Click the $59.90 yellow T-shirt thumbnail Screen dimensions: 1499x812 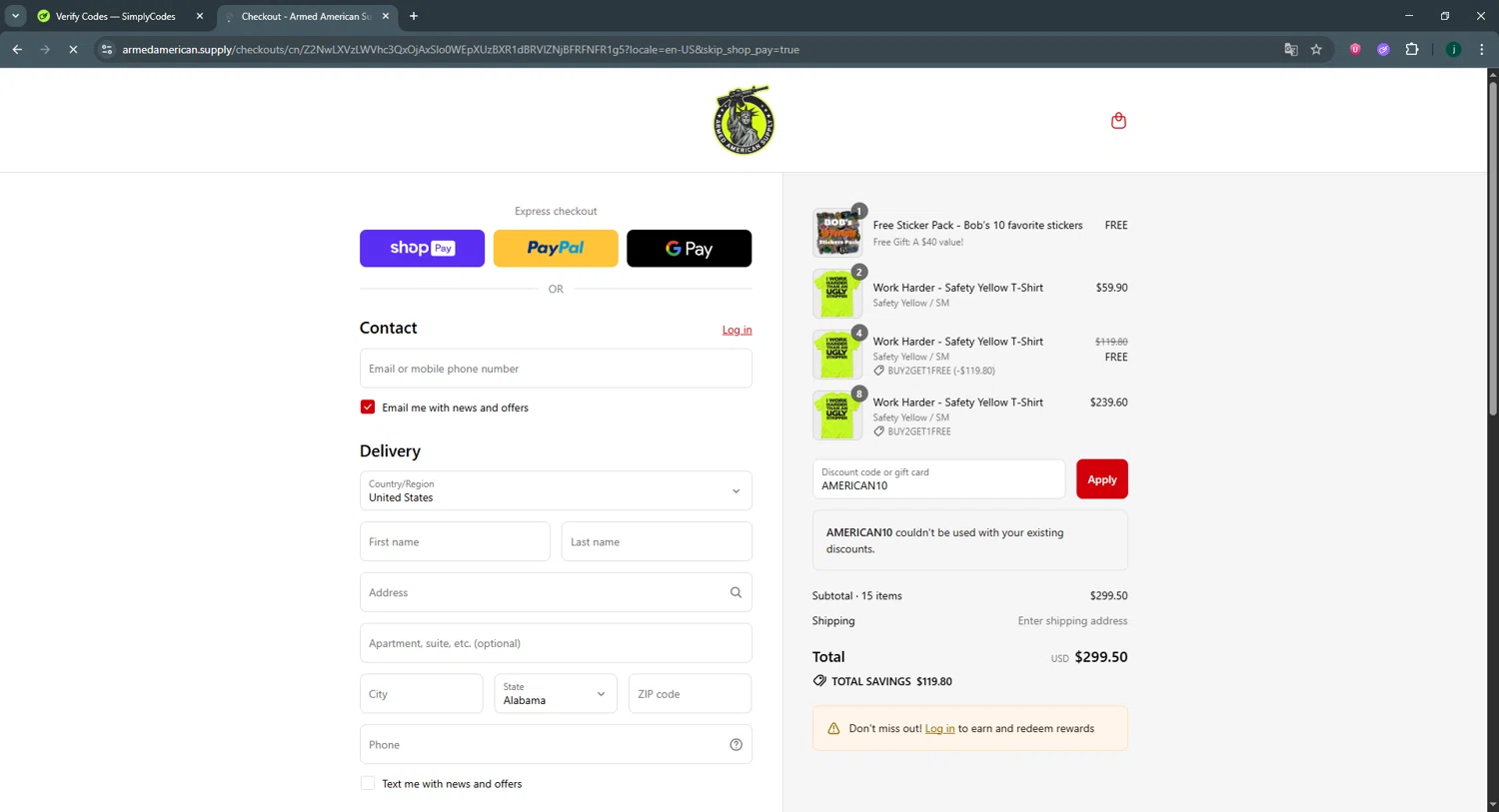coord(837,294)
